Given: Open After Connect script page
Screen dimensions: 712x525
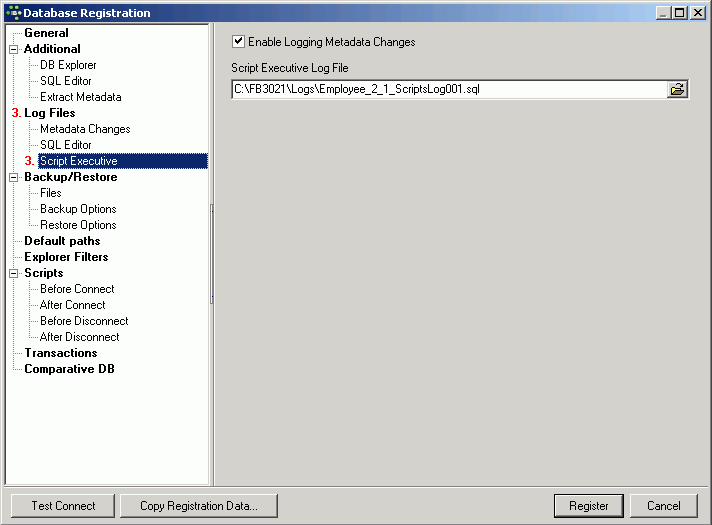Looking at the screenshot, I should [x=73, y=305].
